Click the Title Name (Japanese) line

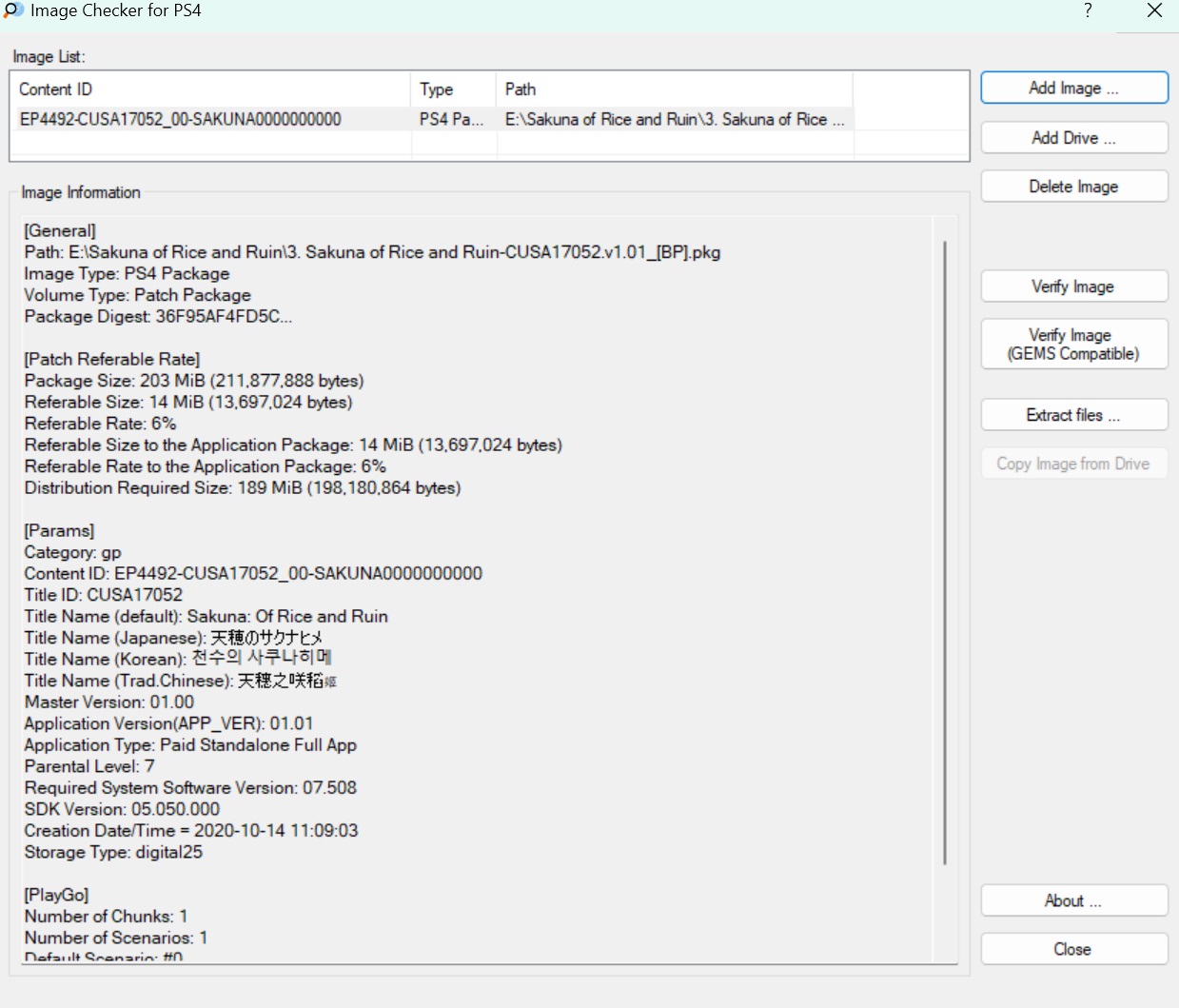[174, 638]
